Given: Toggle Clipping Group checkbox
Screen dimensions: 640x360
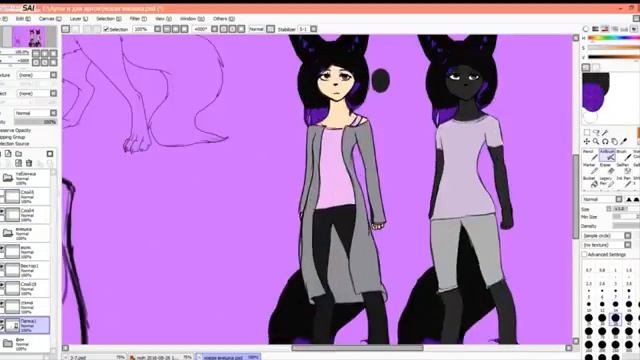Looking at the screenshot, I should 13,137.
